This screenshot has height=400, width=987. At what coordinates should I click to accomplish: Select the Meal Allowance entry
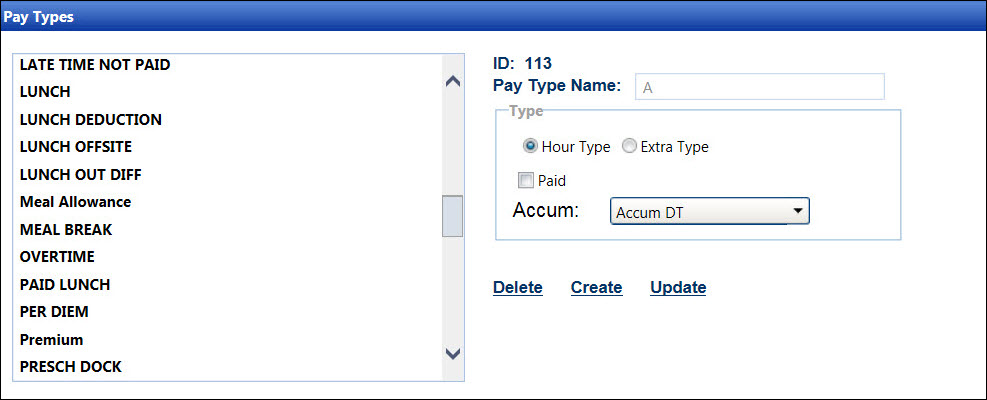click(75, 202)
